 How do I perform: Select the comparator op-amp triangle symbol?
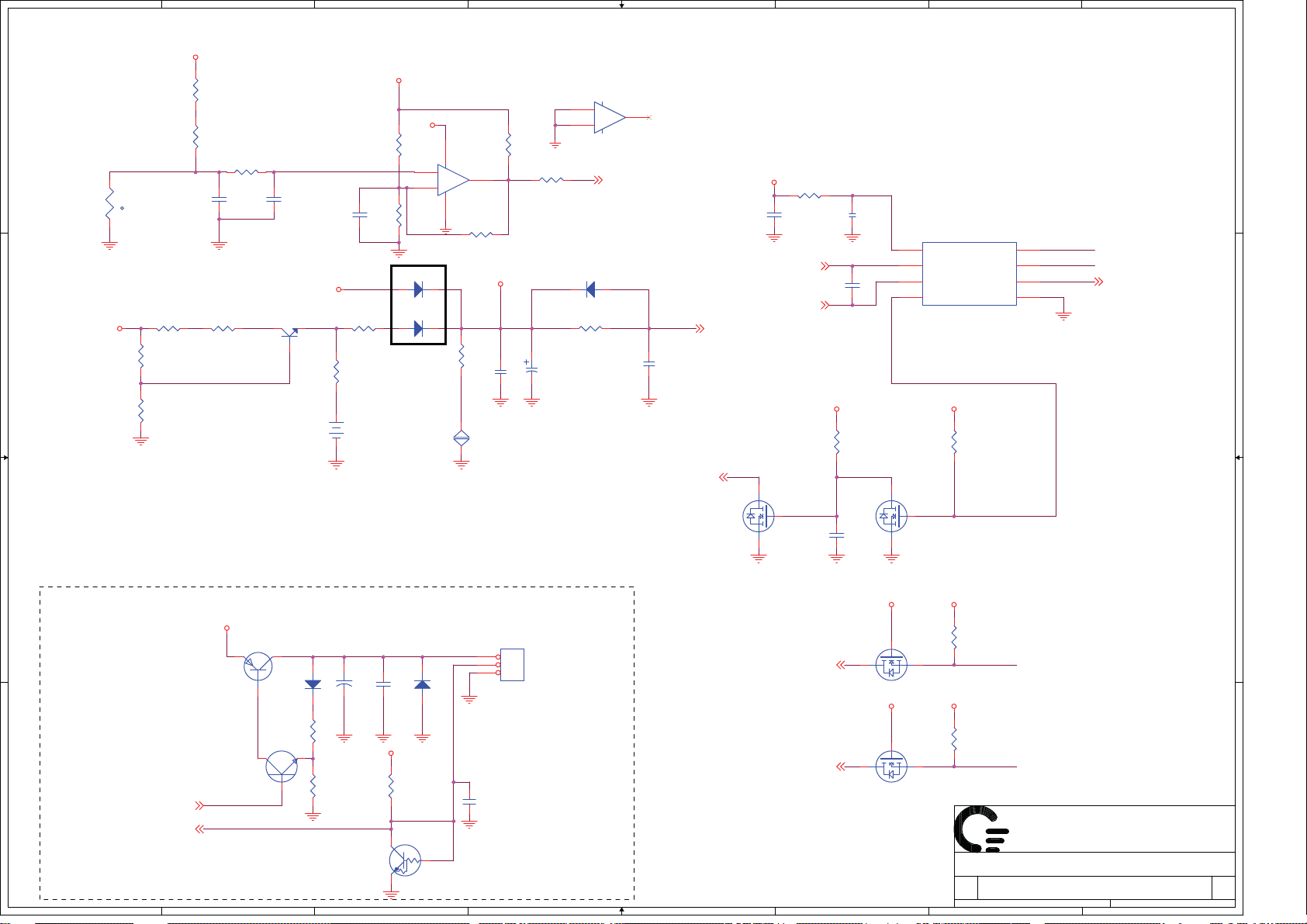click(x=453, y=180)
